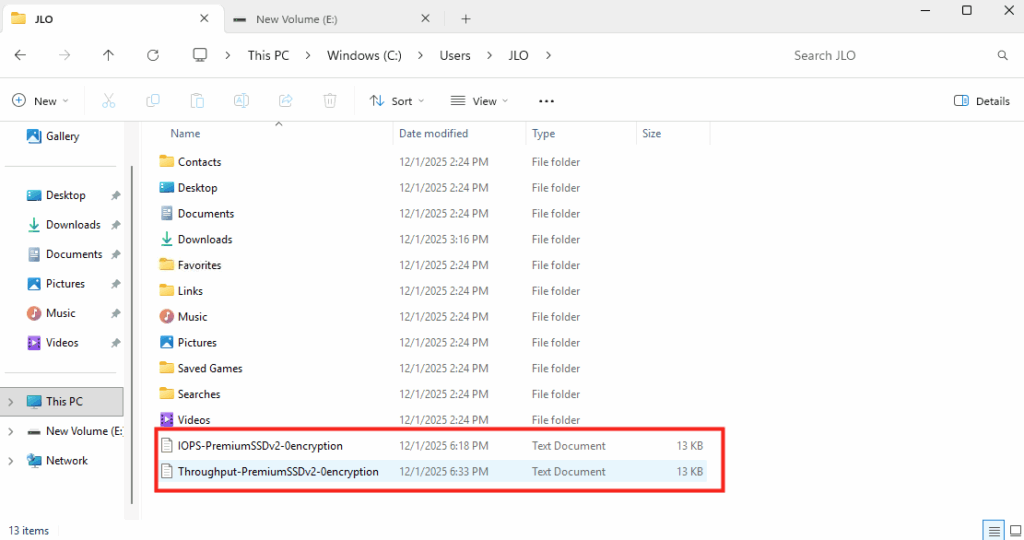Click the Share icon in toolbar

285,101
